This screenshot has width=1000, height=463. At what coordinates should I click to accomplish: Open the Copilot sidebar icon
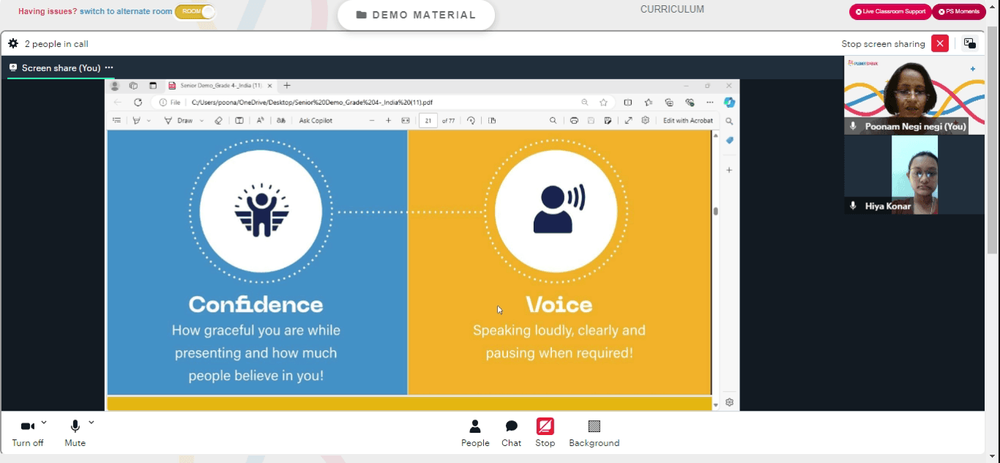point(730,102)
